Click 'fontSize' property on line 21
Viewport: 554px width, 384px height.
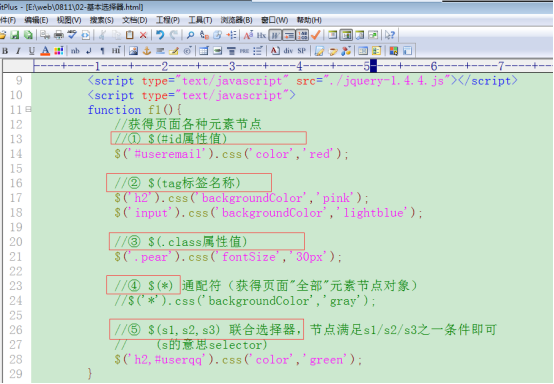[x=248, y=257]
